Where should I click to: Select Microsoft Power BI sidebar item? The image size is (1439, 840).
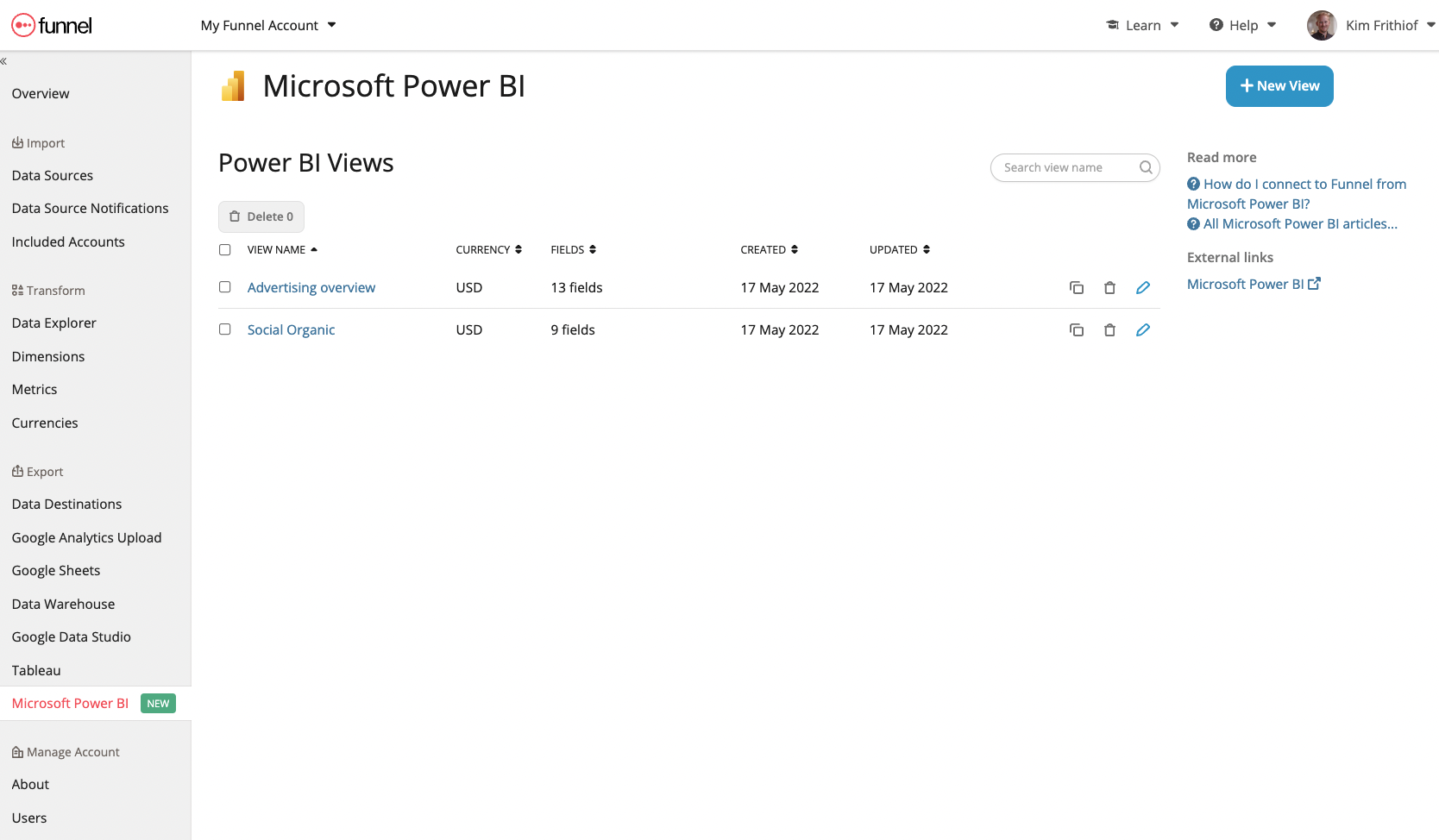pos(70,704)
